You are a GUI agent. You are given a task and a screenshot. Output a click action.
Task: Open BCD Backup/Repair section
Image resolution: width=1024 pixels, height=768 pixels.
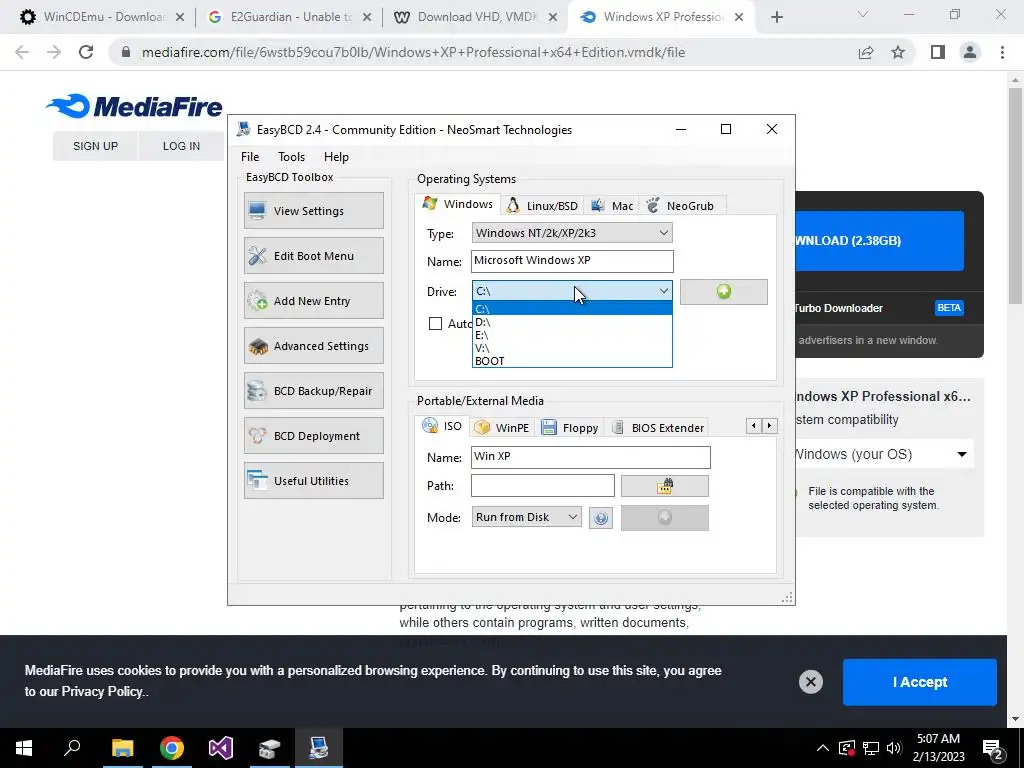313,391
